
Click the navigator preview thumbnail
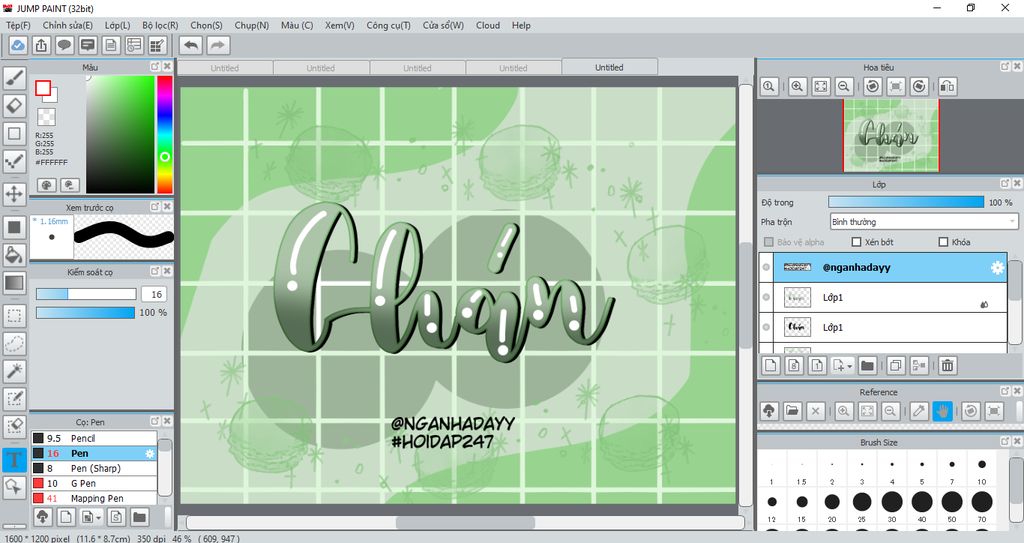coord(891,136)
